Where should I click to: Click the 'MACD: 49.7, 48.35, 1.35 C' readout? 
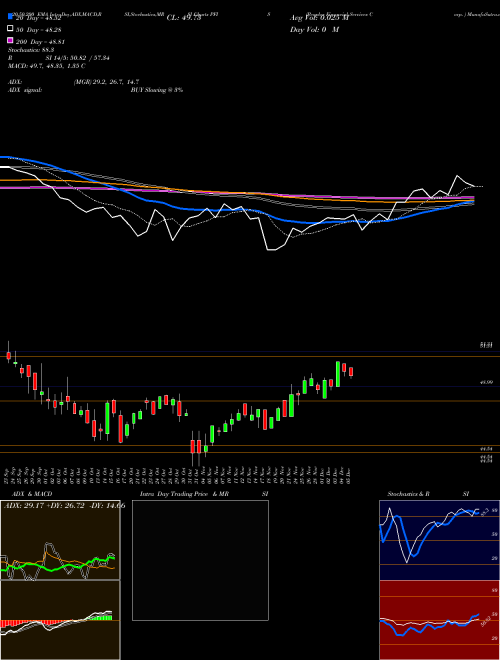tap(47, 66)
